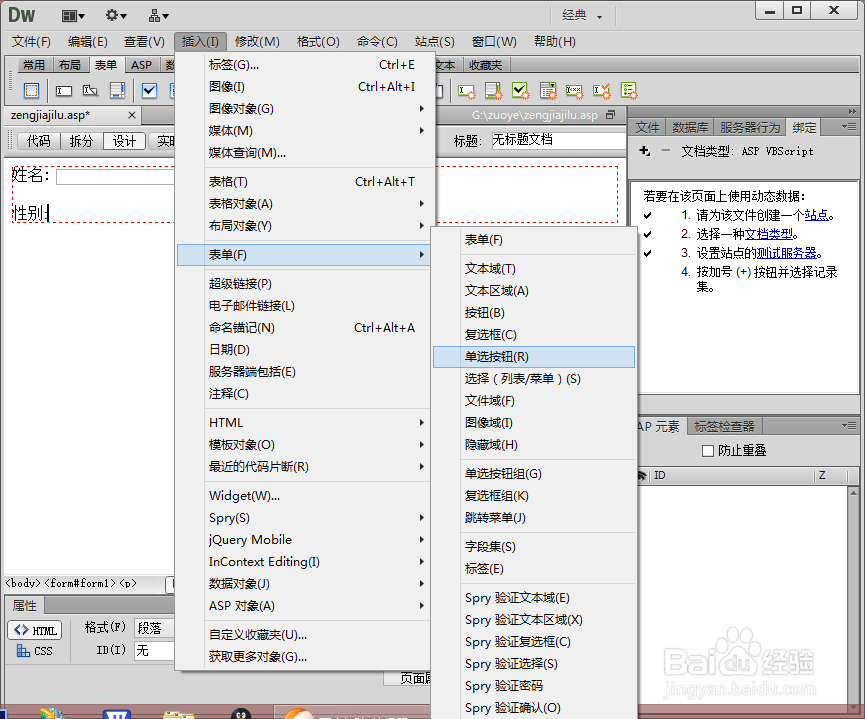Open the layout switcher icon in title bar

(73, 15)
